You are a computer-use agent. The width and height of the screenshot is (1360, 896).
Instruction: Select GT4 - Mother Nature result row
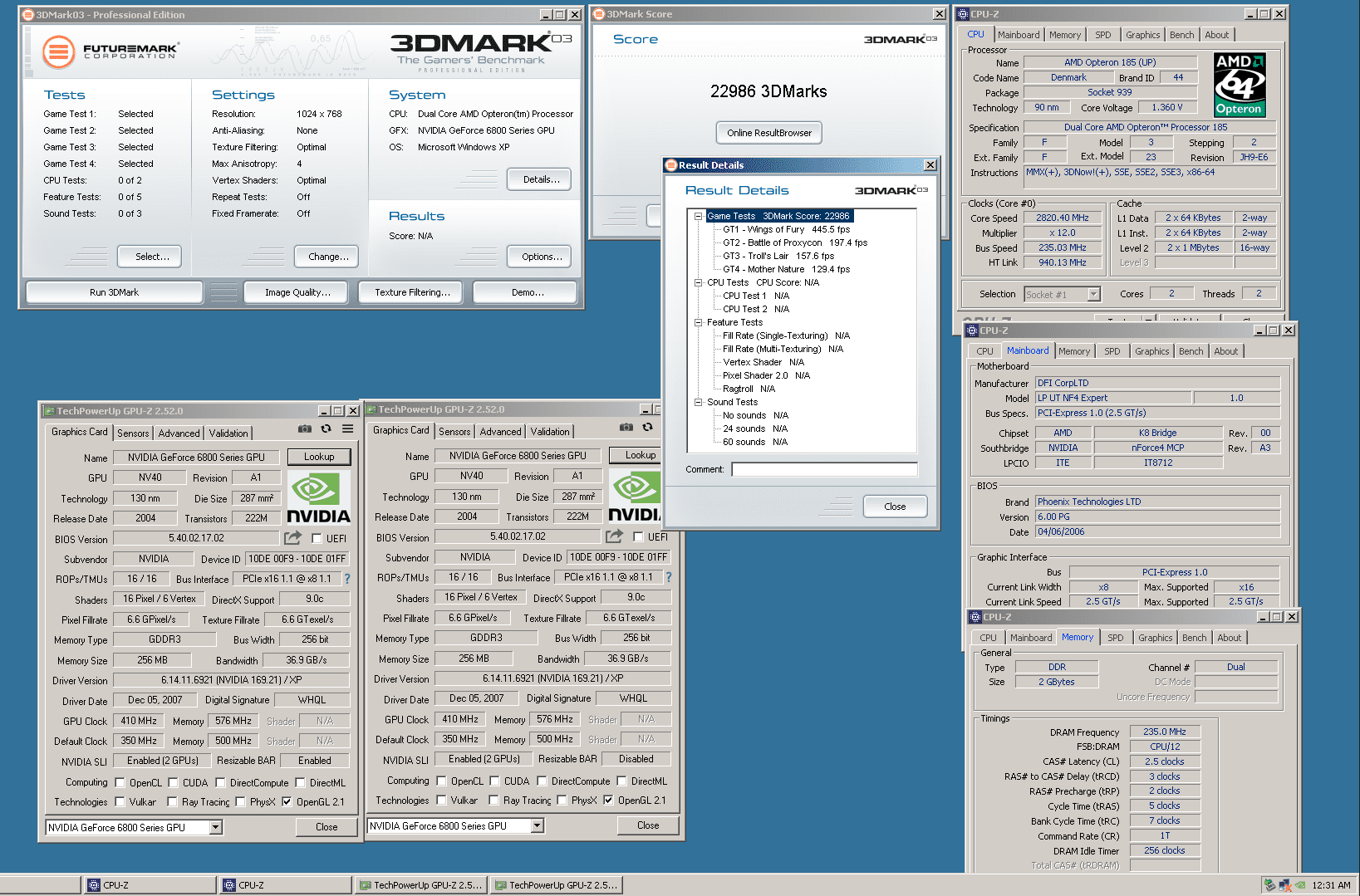786,269
